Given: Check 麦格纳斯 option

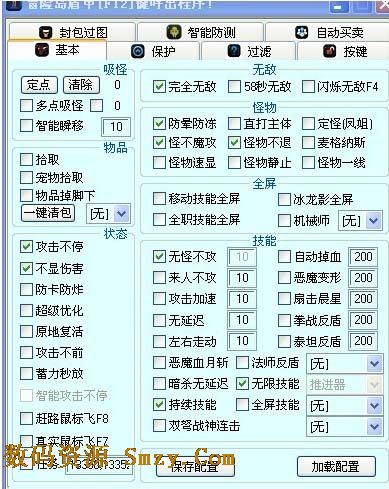Looking at the screenshot, I should click(x=308, y=143).
